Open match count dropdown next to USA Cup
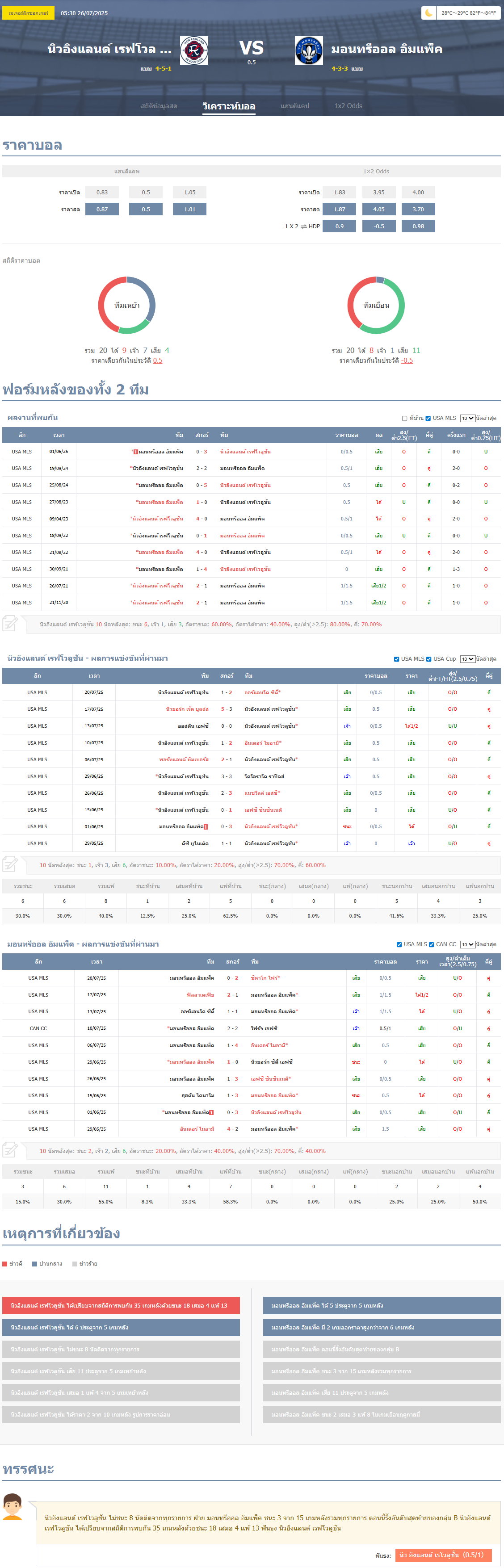The height and width of the screenshot is (1568, 504). coord(467,658)
